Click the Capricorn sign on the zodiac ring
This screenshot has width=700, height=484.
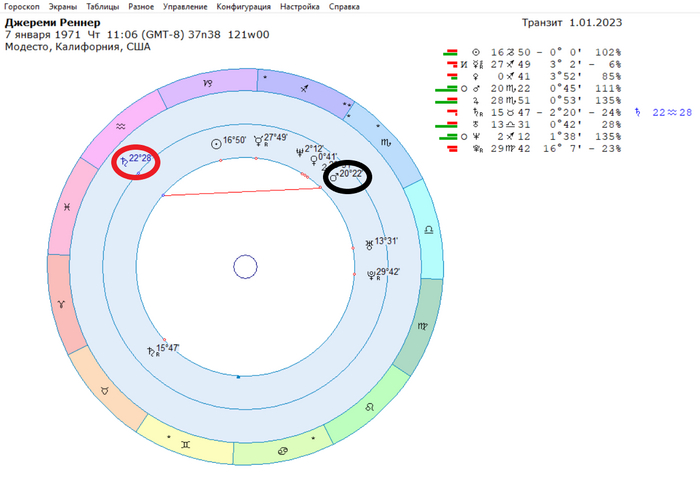pos(208,83)
